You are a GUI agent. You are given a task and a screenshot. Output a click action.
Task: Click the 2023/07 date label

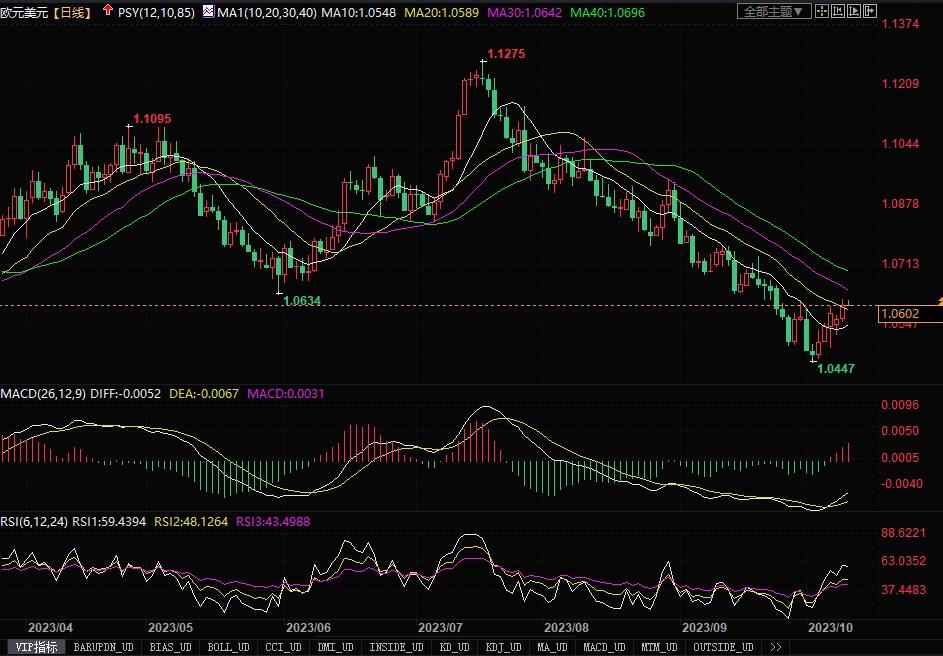440,628
